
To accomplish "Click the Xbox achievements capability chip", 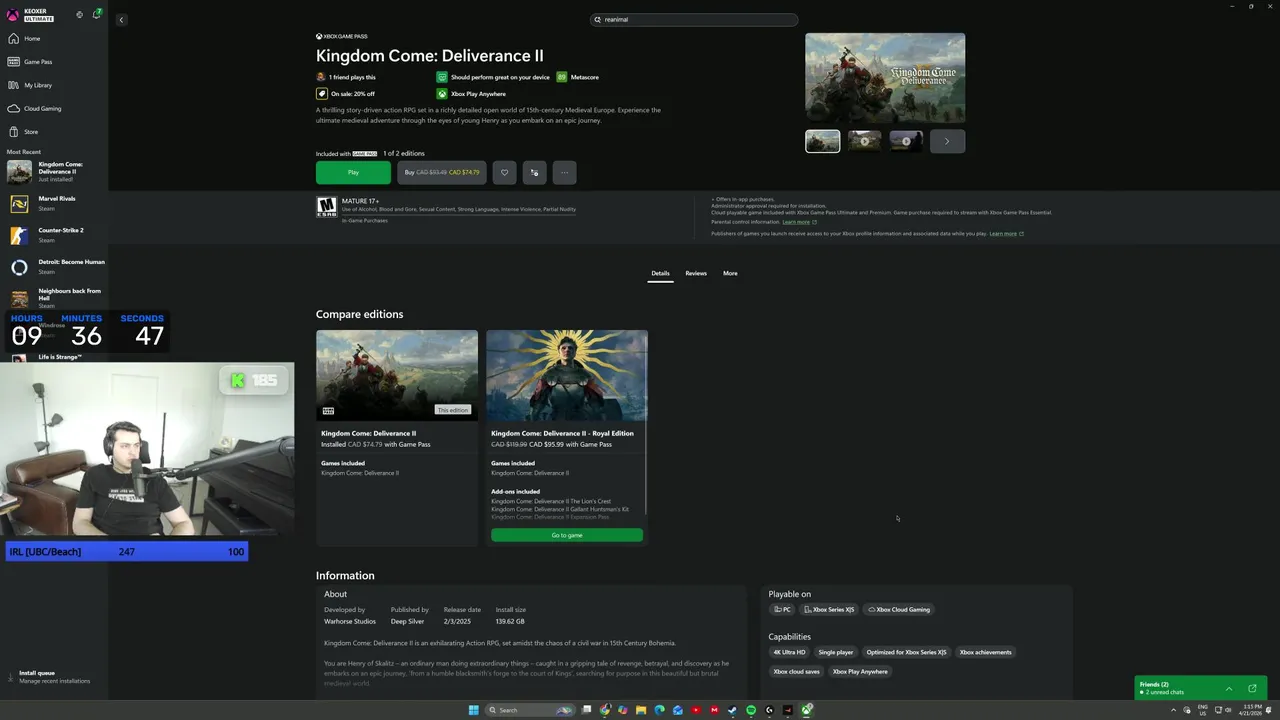I will [986, 652].
